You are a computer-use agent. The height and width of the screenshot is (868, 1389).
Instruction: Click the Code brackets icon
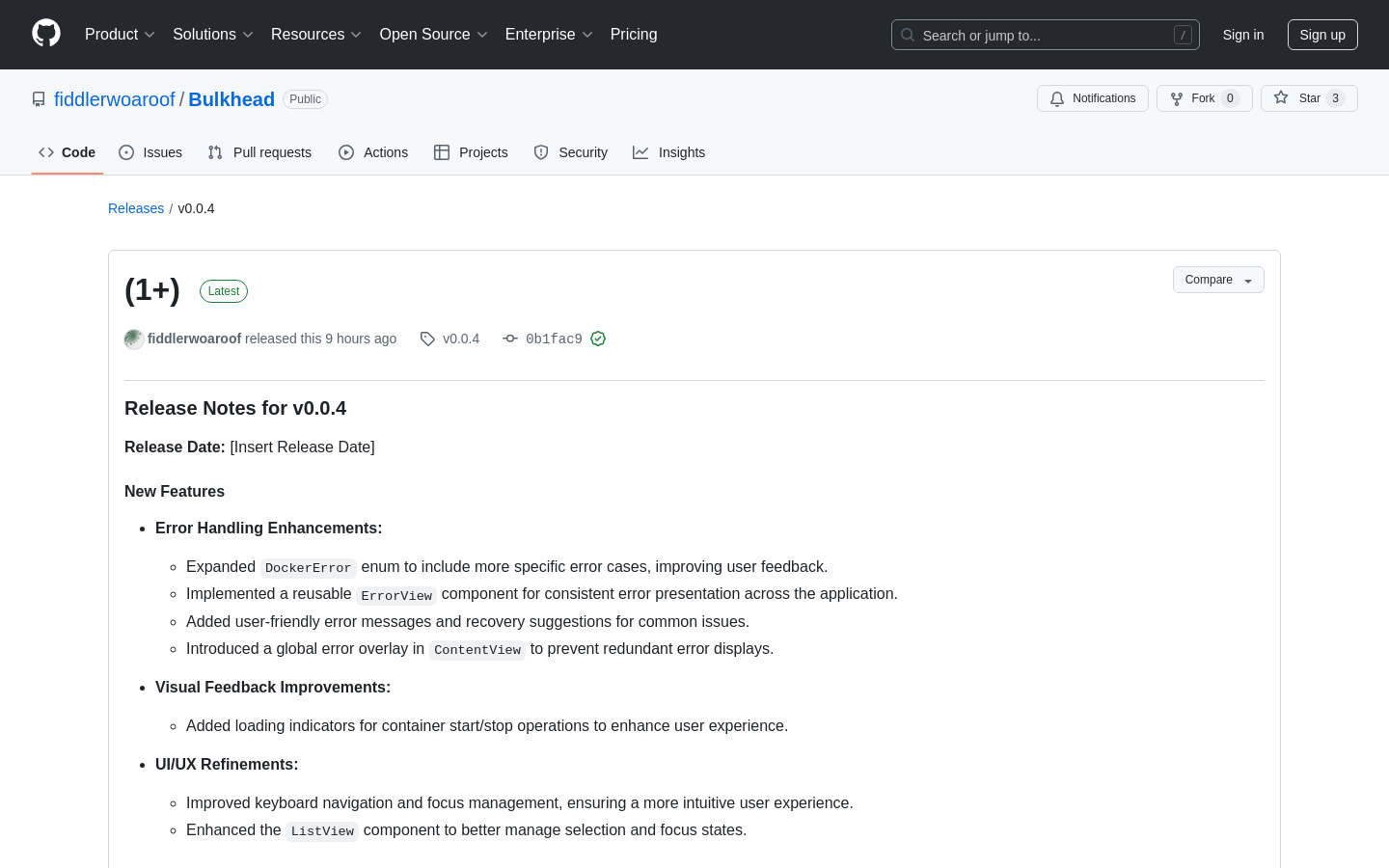[46, 152]
